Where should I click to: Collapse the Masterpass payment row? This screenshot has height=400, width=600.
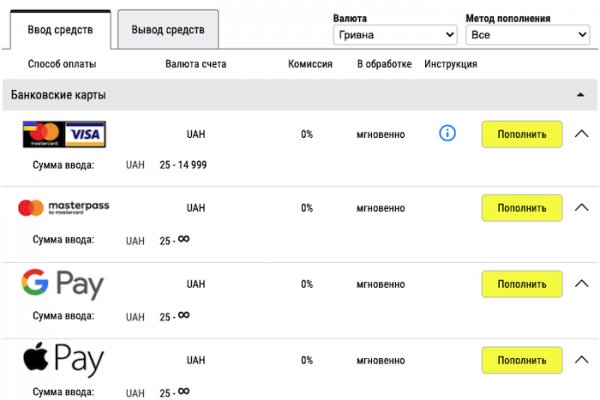582,208
